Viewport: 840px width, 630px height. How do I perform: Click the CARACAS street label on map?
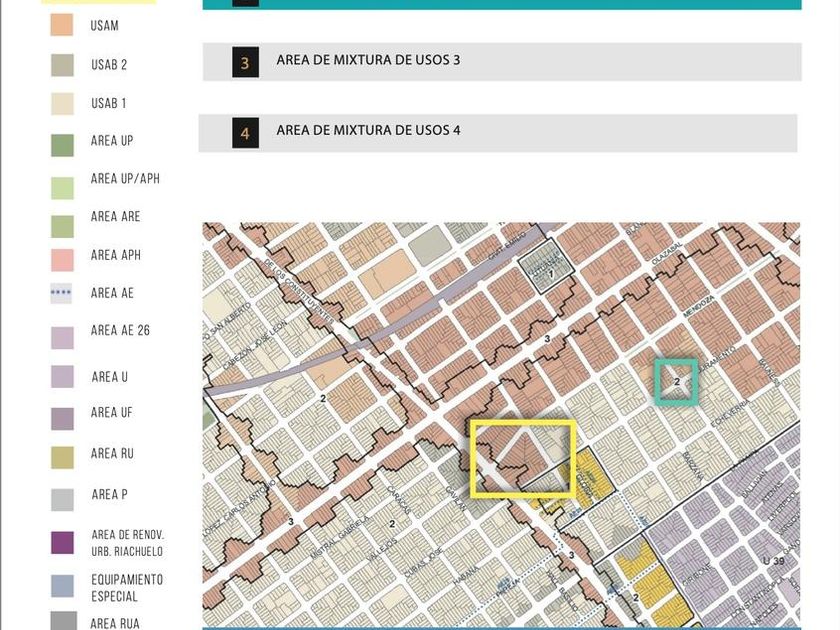pyautogui.click(x=399, y=500)
